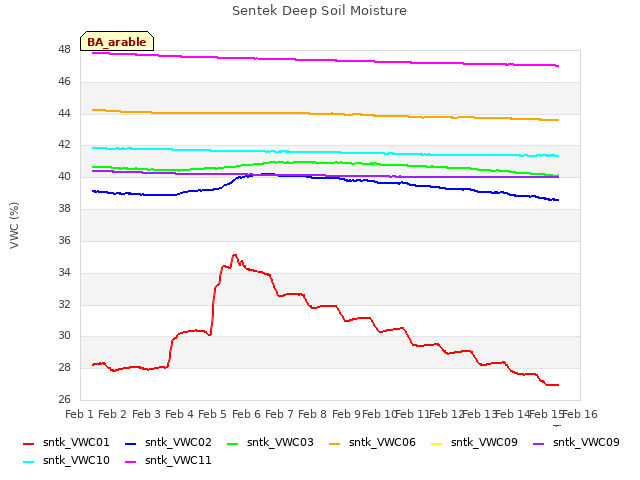Click the 26 y-axis tick label
The height and width of the screenshot is (480, 640).
click(64, 399)
